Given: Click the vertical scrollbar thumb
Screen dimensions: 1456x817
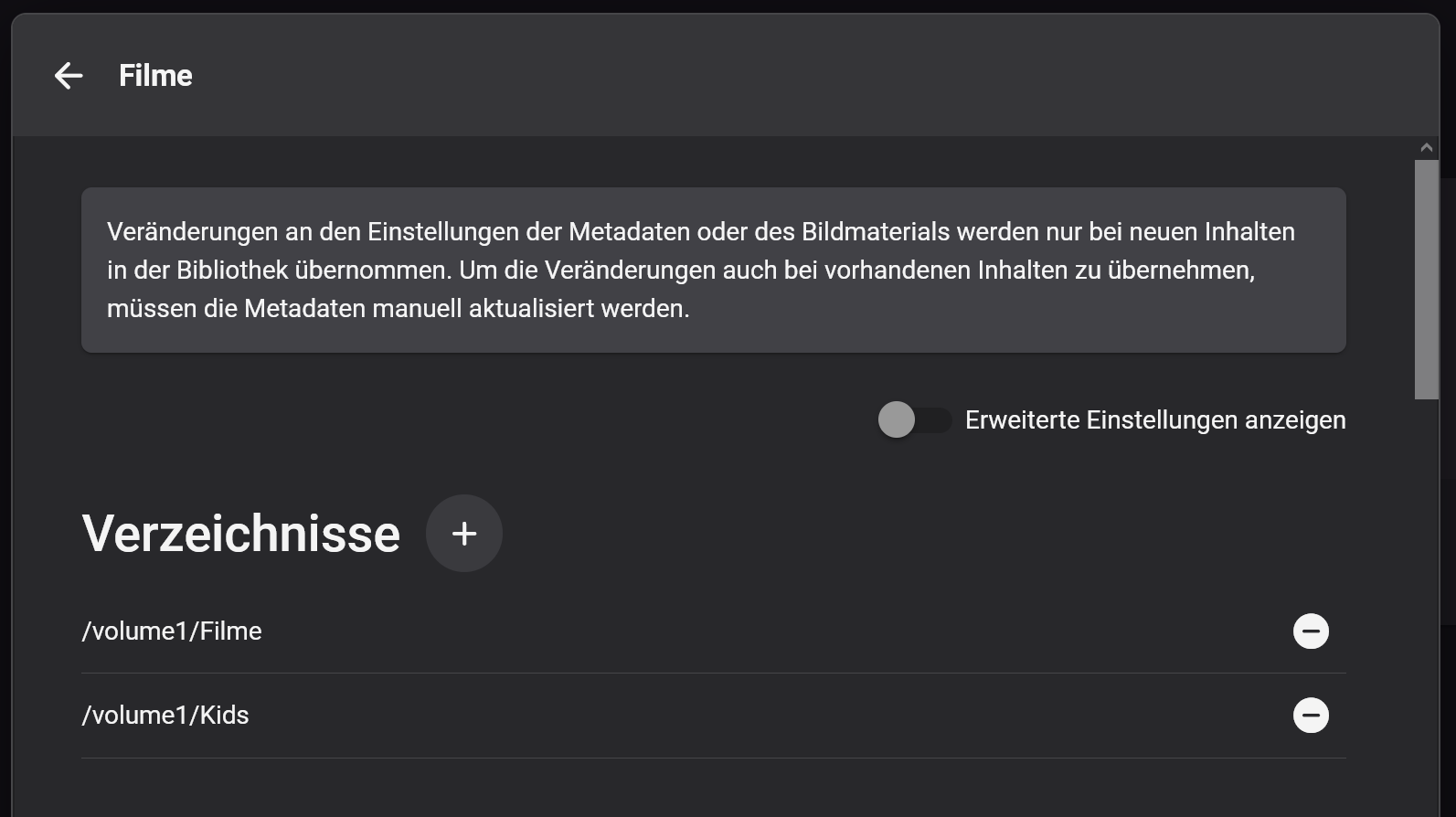Looking at the screenshot, I should click(1427, 280).
